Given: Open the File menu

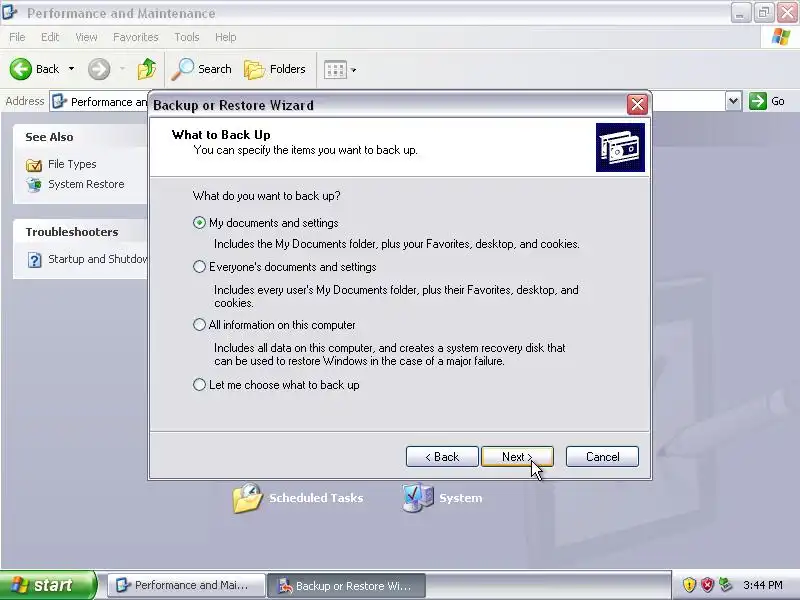Looking at the screenshot, I should 17,37.
